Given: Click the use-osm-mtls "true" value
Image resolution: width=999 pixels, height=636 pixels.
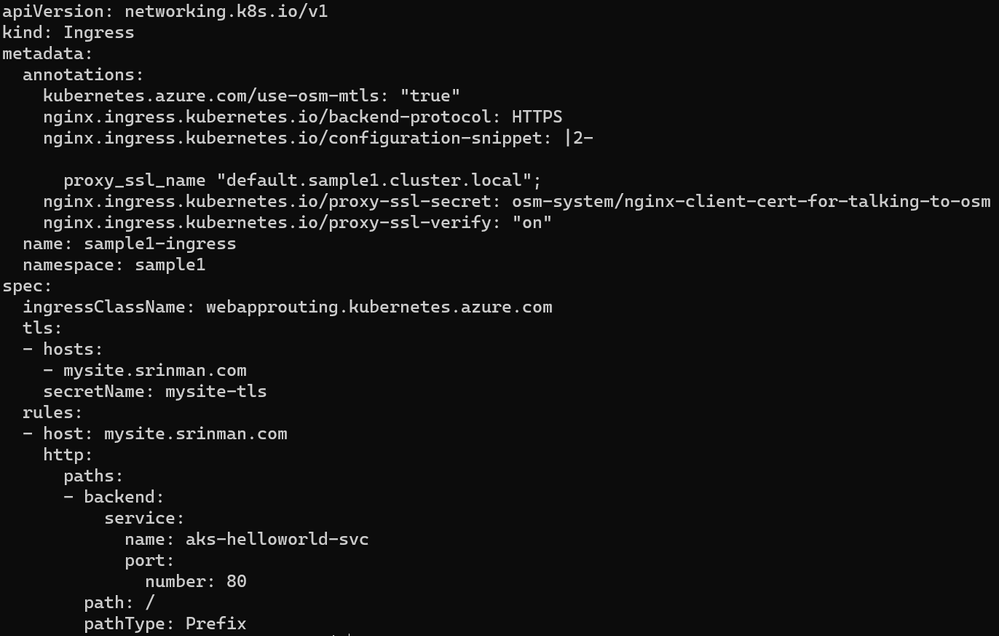Looking at the screenshot, I should pos(430,96).
